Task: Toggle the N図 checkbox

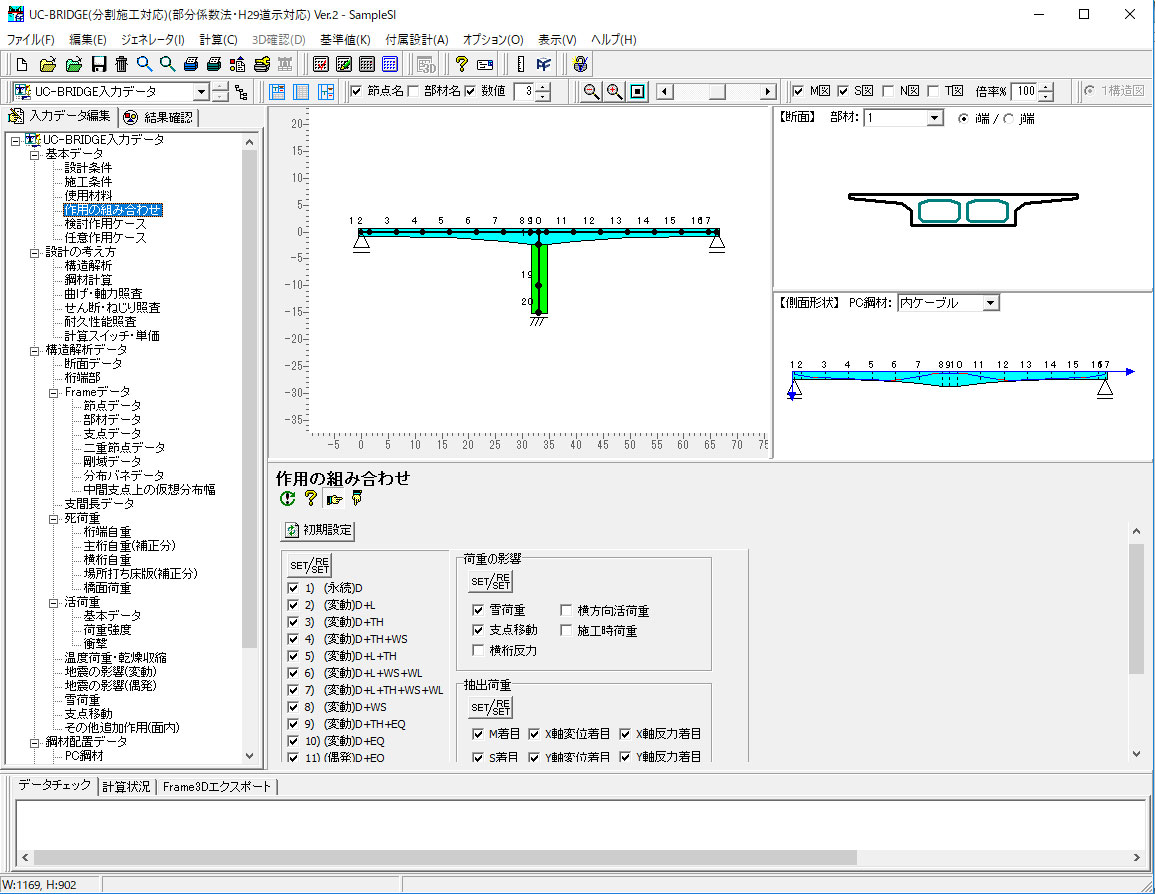Action: (x=888, y=92)
